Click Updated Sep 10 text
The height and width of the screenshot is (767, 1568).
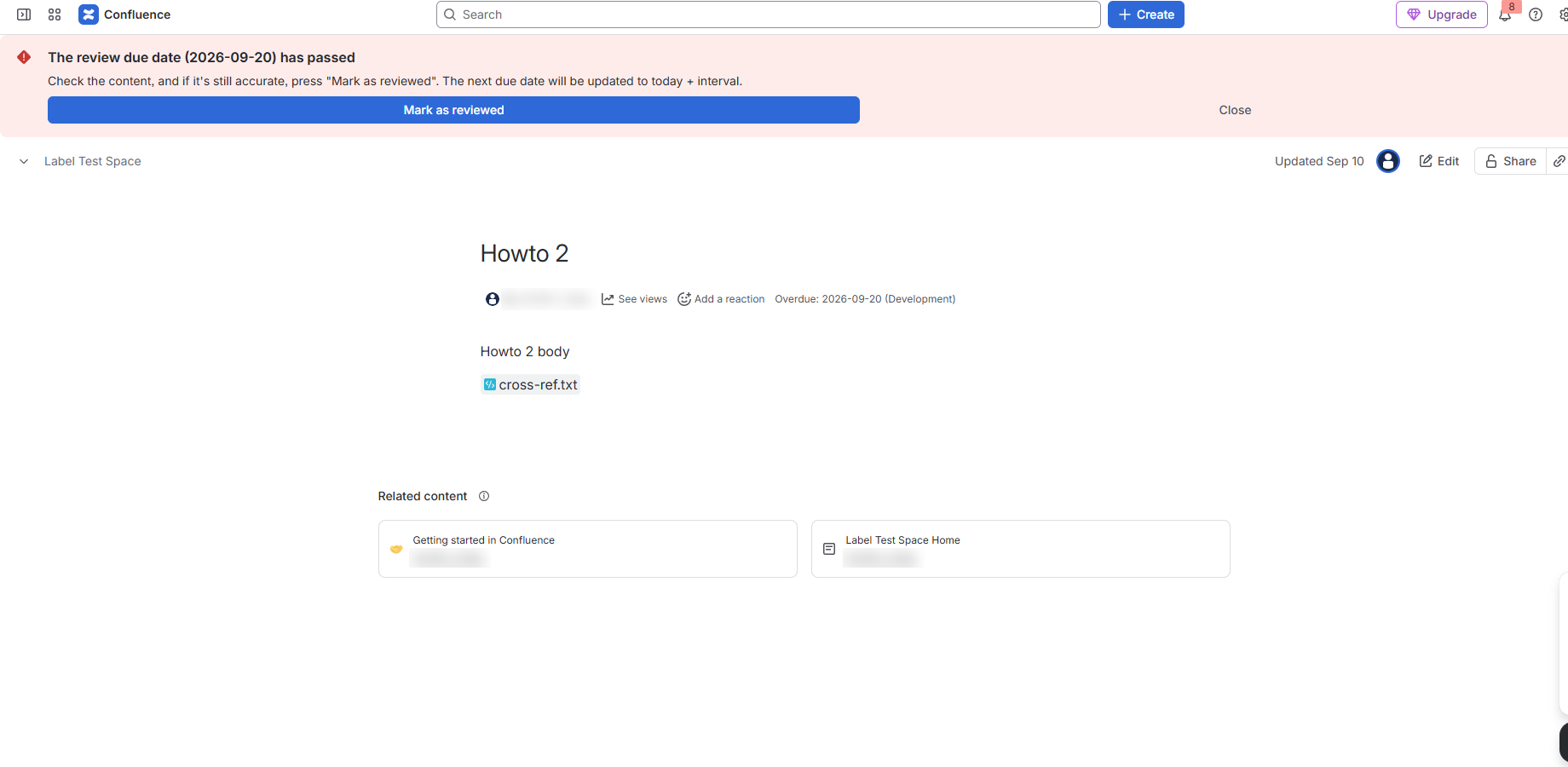click(x=1319, y=161)
